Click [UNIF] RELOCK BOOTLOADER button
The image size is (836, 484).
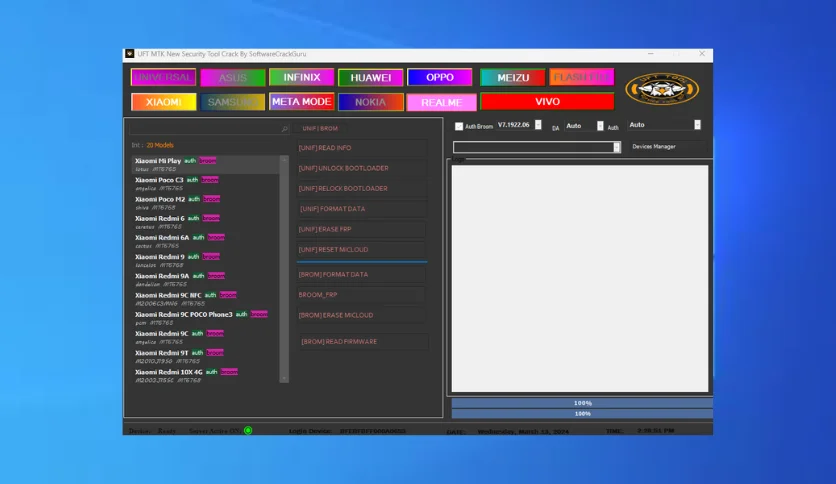coord(362,188)
